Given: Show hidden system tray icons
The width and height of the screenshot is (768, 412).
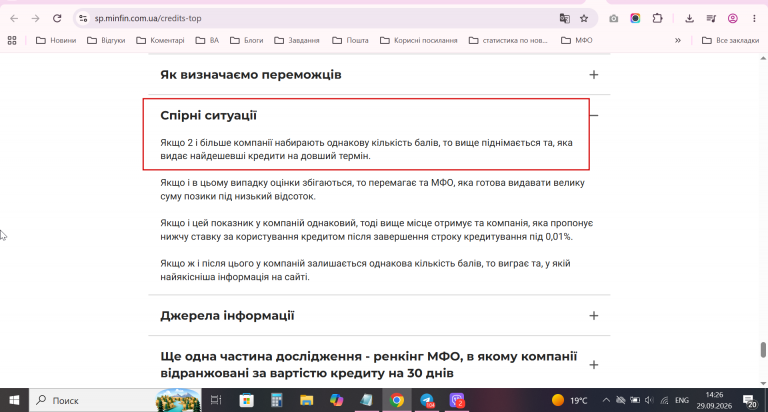Looking at the screenshot, I should click(606, 400).
